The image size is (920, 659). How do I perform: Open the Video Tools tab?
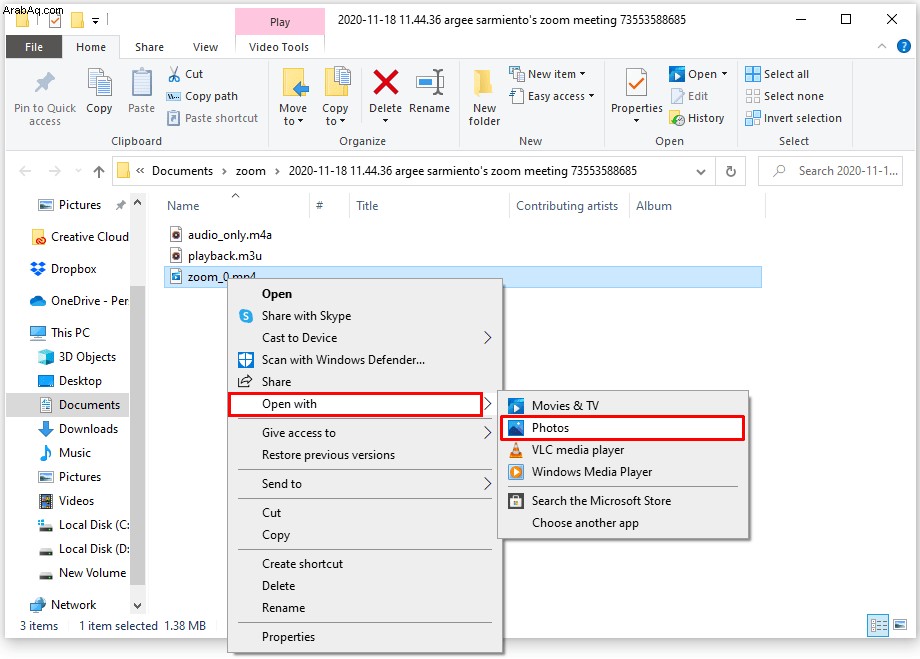[279, 47]
